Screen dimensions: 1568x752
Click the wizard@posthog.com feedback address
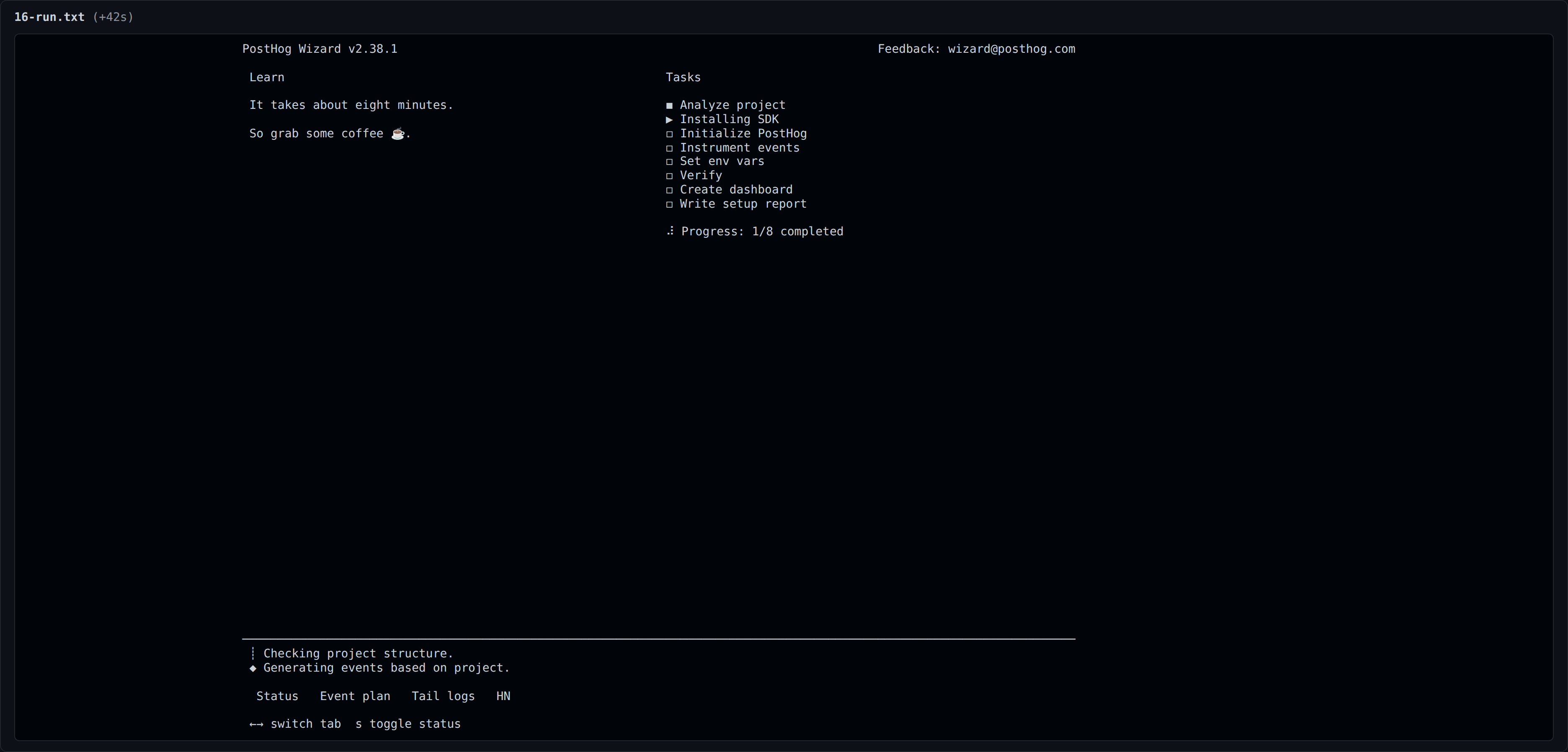[x=1011, y=49]
